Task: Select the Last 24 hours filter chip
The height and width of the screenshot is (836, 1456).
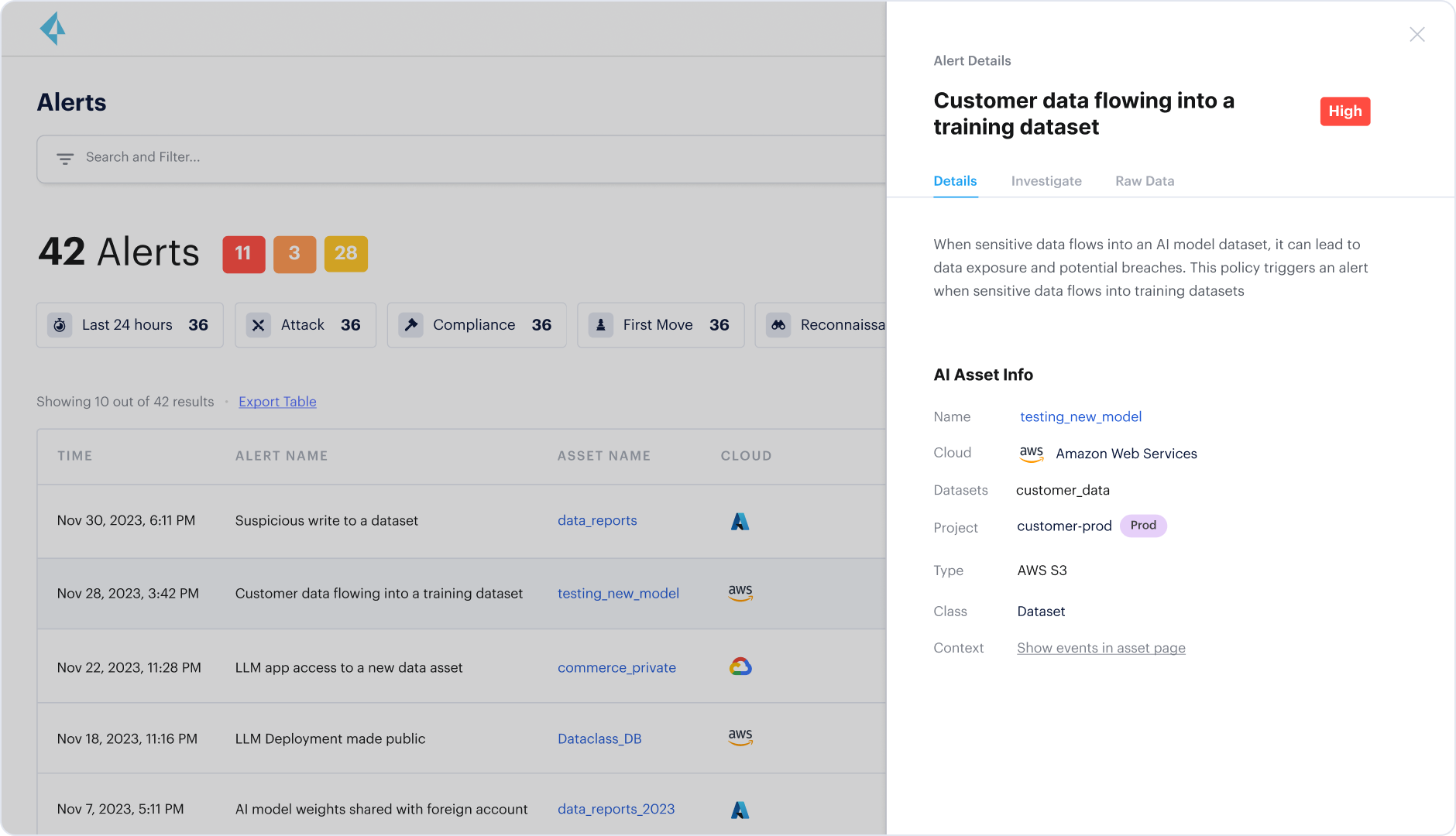Action: (x=129, y=325)
